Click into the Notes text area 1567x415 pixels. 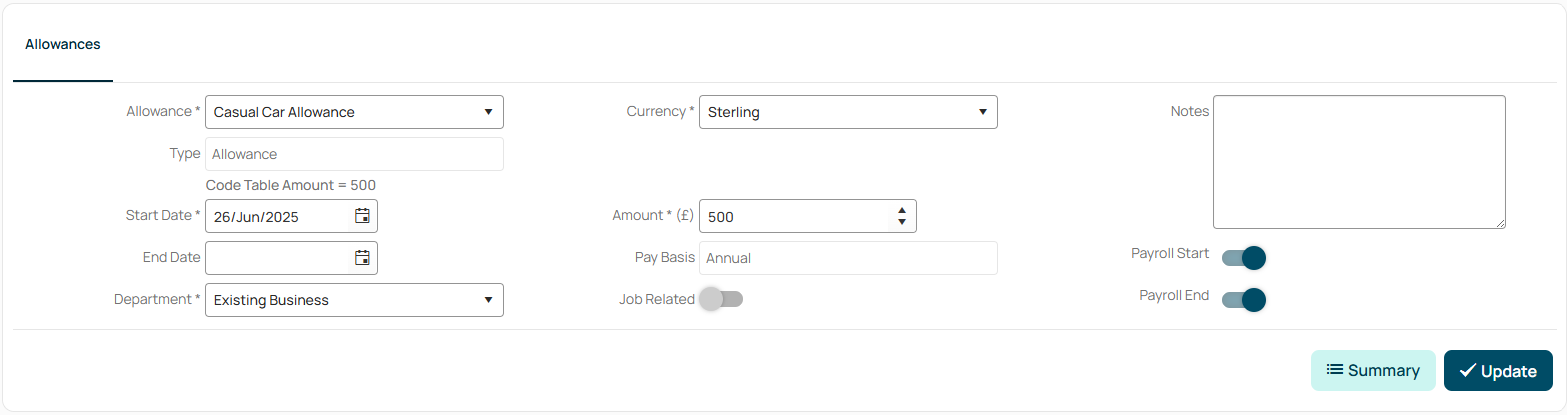1359,162
